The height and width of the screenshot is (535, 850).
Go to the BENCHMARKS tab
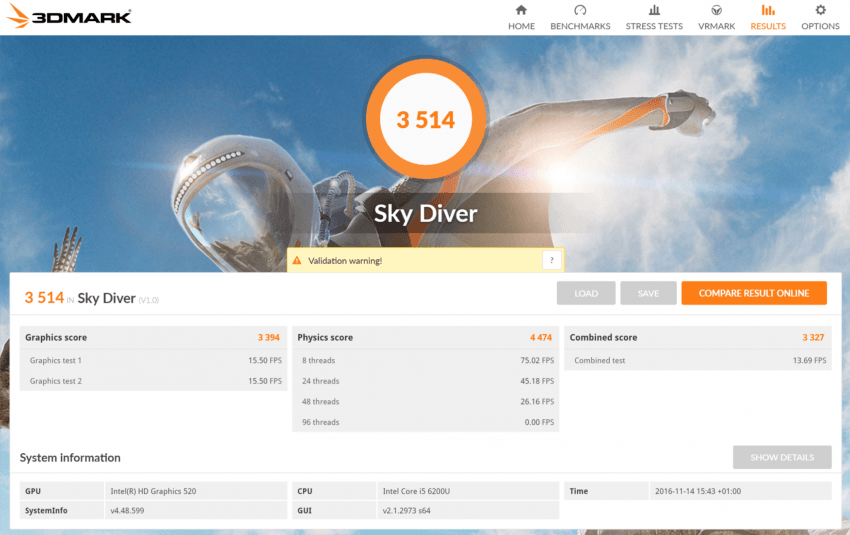580,26
